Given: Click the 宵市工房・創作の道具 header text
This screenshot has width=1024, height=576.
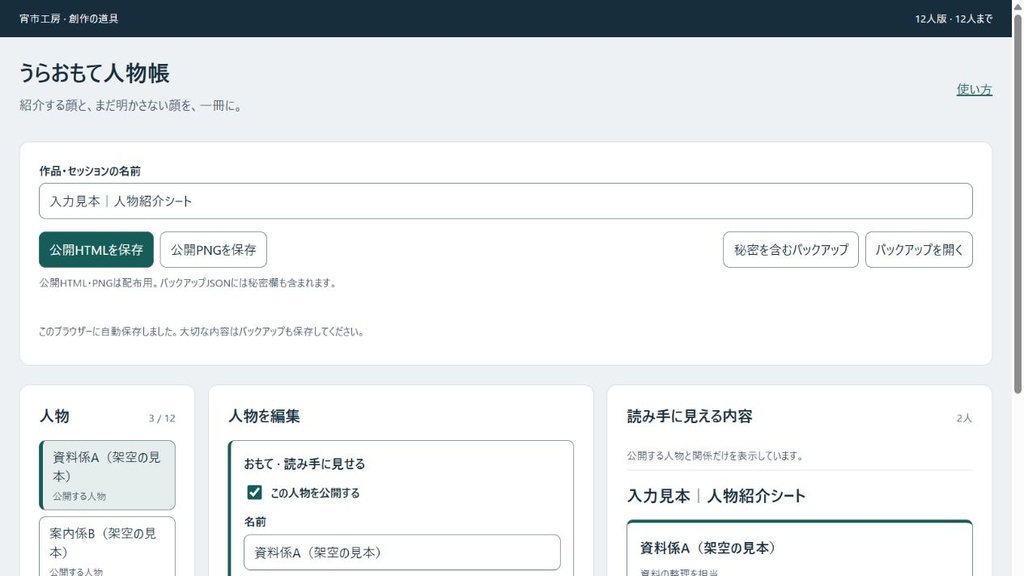Looking at the screenshot, I should [69, 19].
